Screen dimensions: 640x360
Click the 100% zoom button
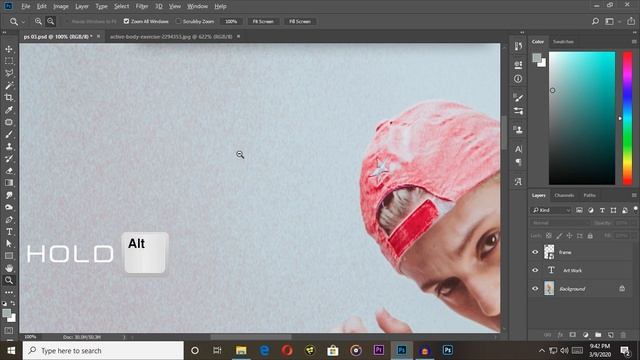pyautogui.click(x=231, y=21)
